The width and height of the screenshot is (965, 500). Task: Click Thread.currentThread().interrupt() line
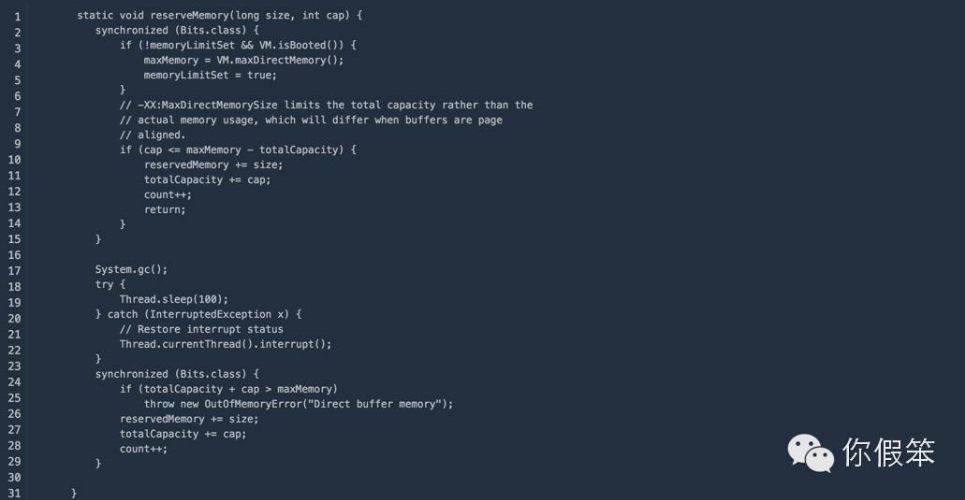(x=225, y=344)
